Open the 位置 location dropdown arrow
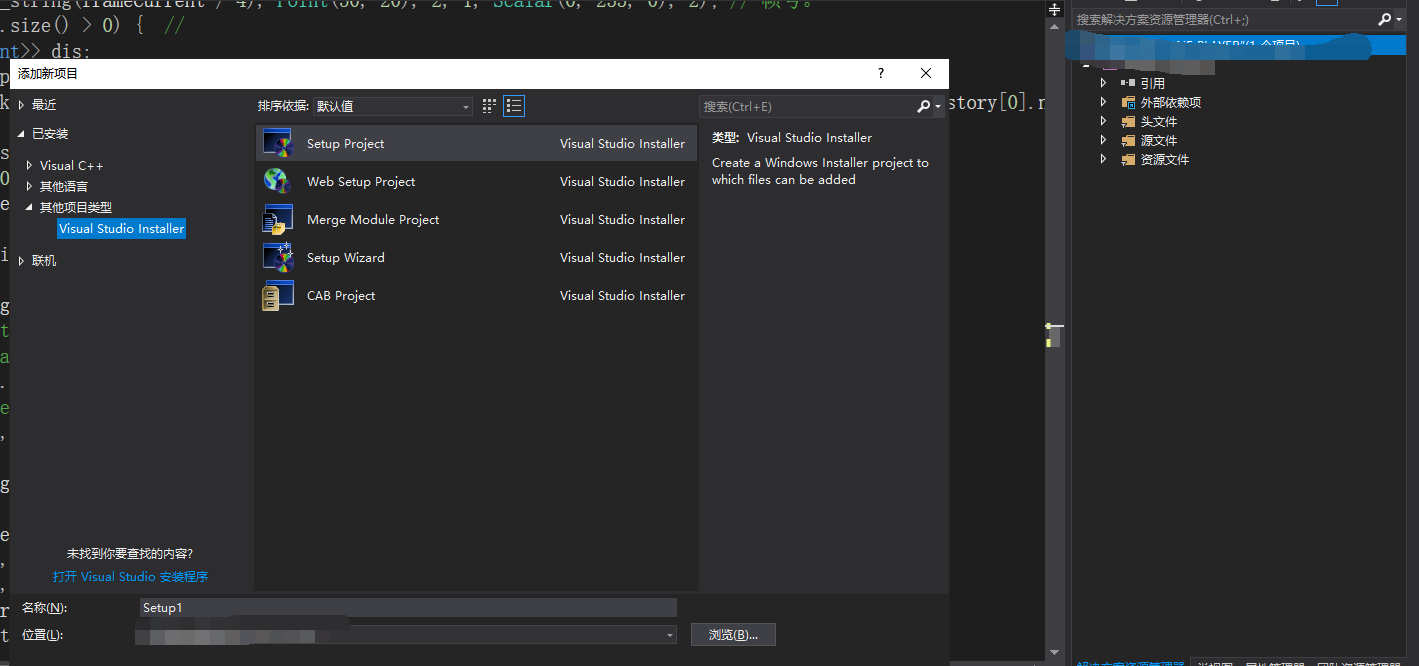 (x=668, y=634)
